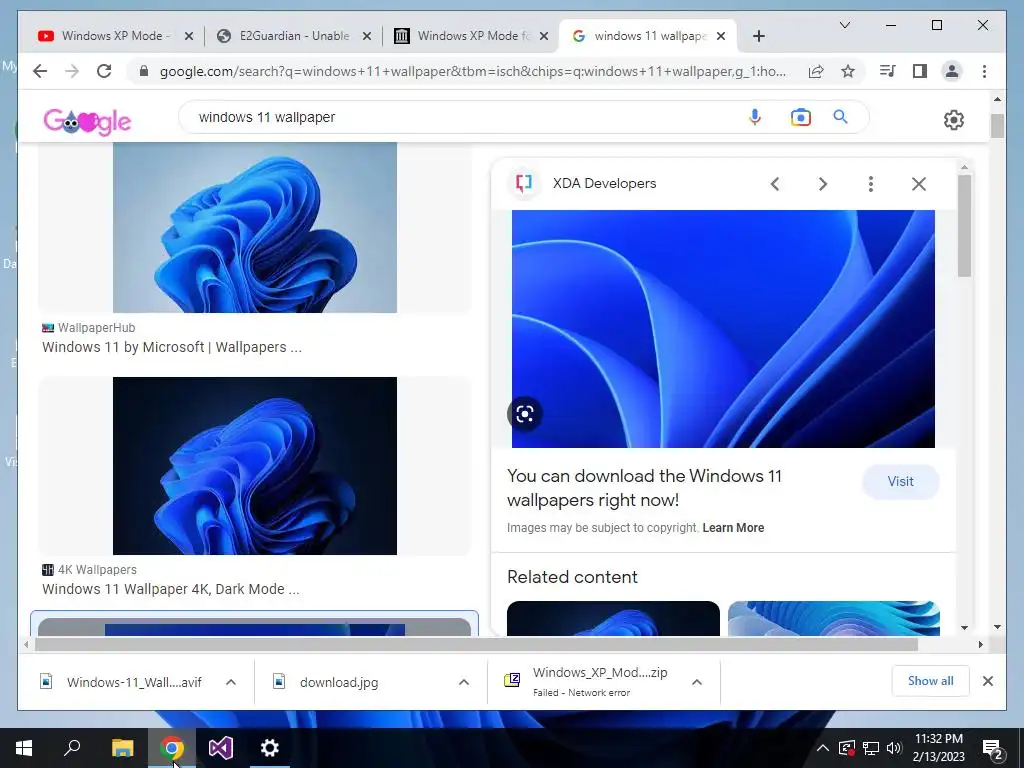Show hidden system tray icons
The height and width of the screenshot is (768, 1024).
click(x=823, y=748)
